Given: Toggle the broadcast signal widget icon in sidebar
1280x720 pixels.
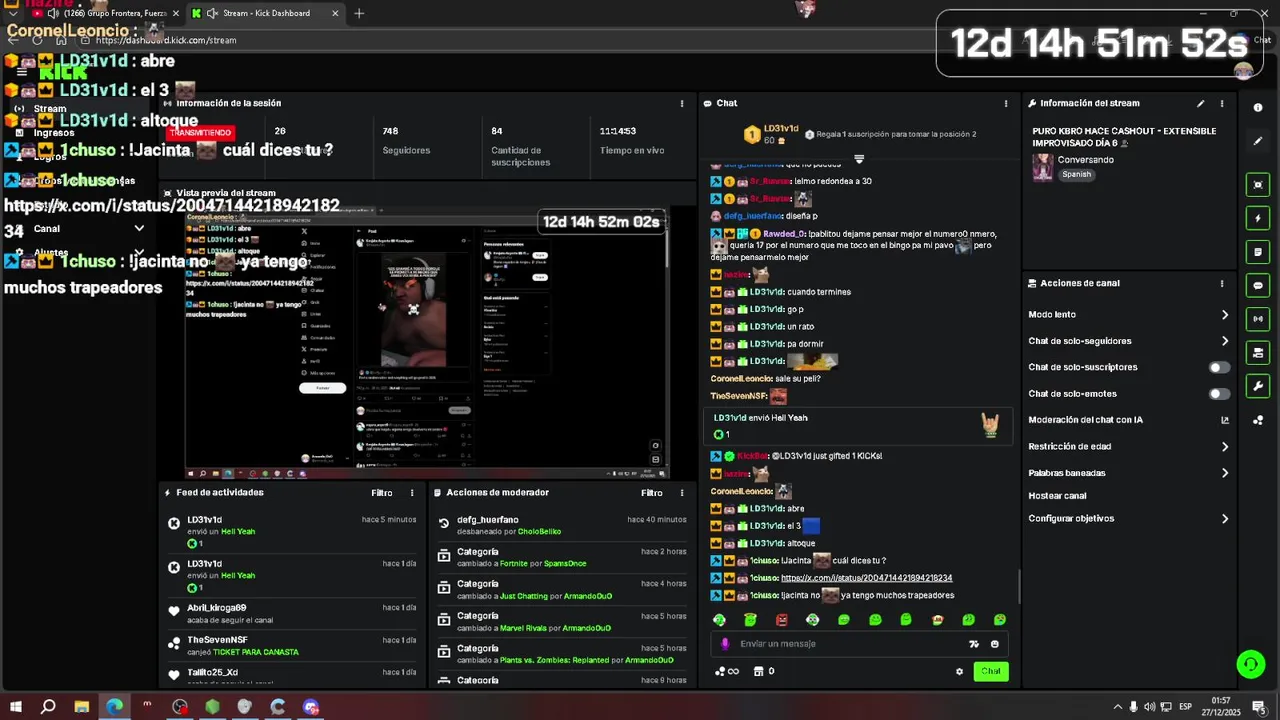Looking at the screenshot, I should 1258,319.
